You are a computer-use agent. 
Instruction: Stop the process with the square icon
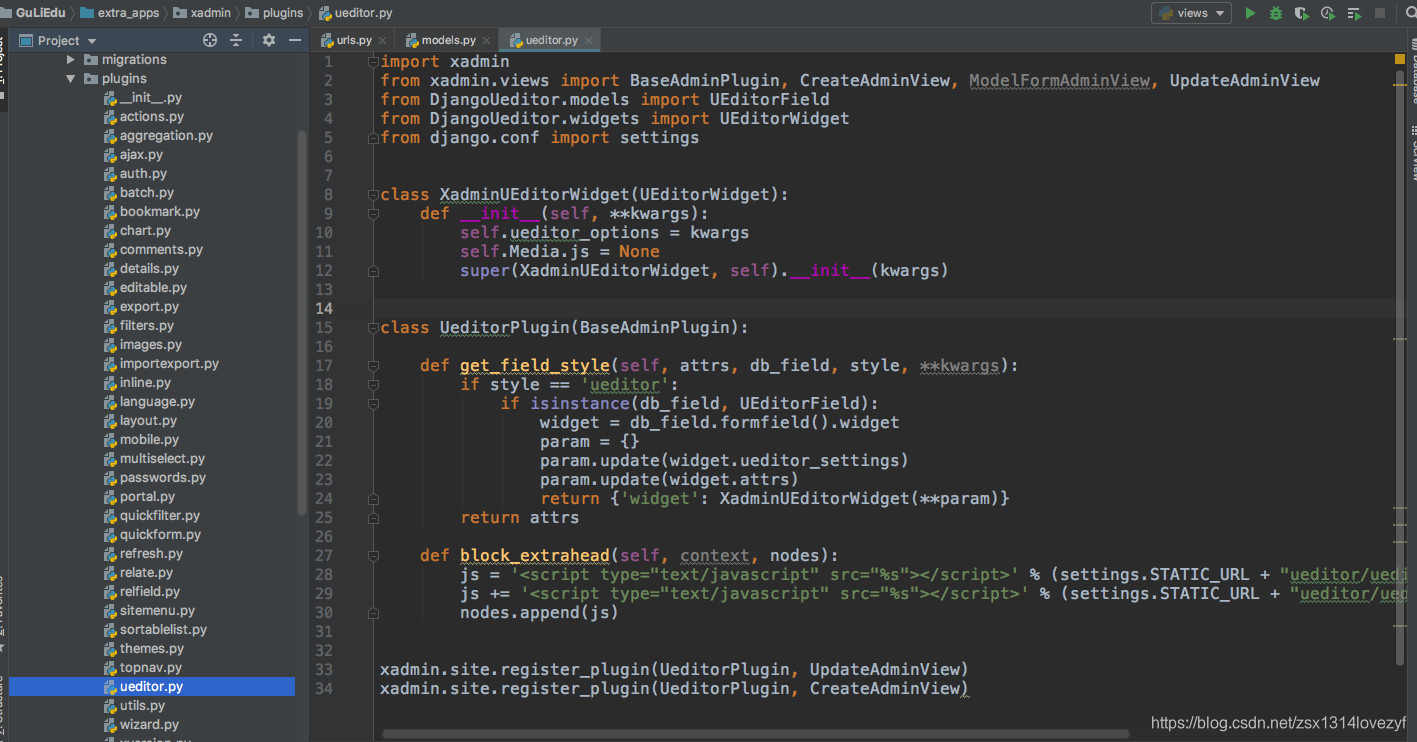click(1380, 13)
